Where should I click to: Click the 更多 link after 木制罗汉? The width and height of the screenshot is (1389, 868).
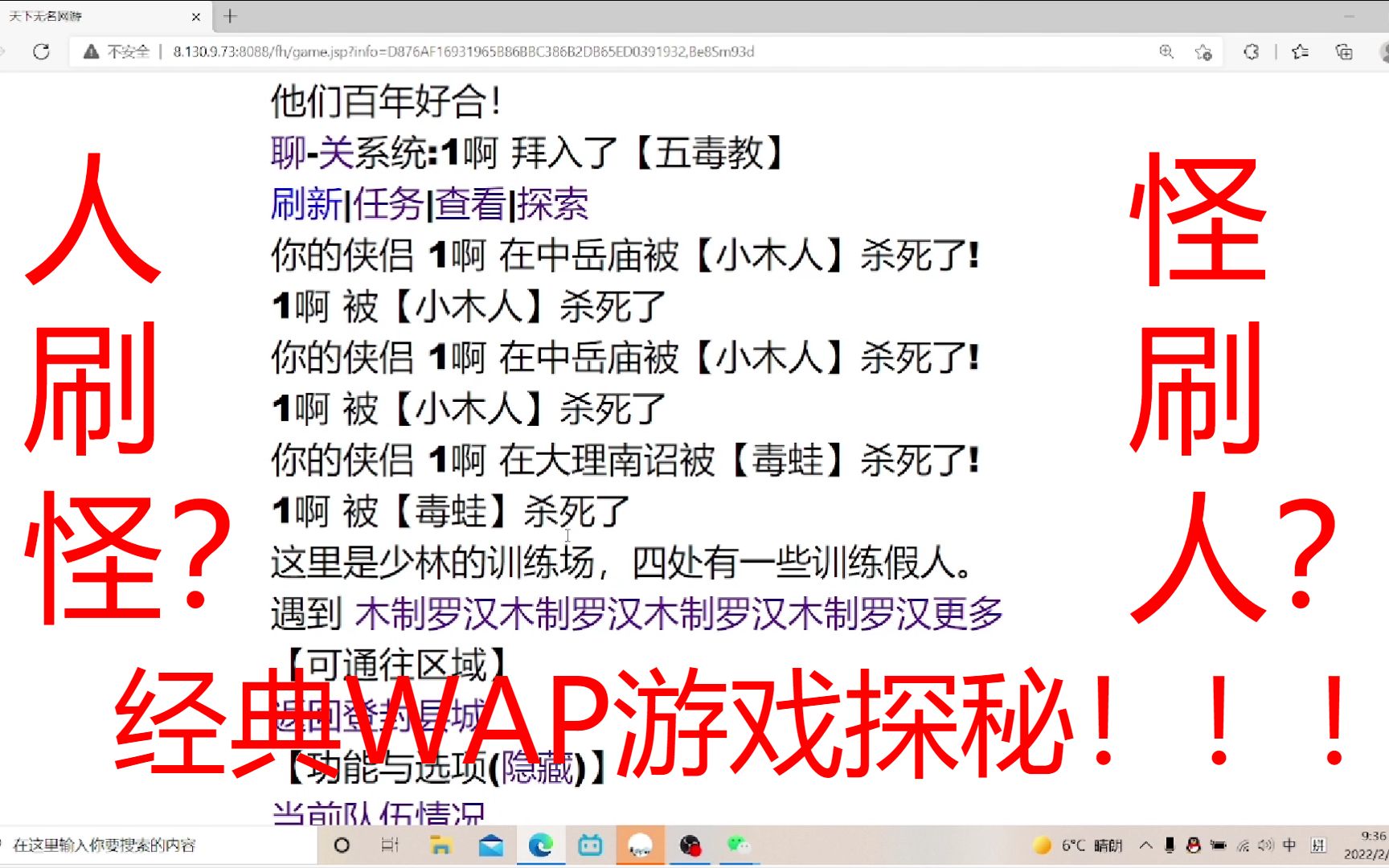968,614
